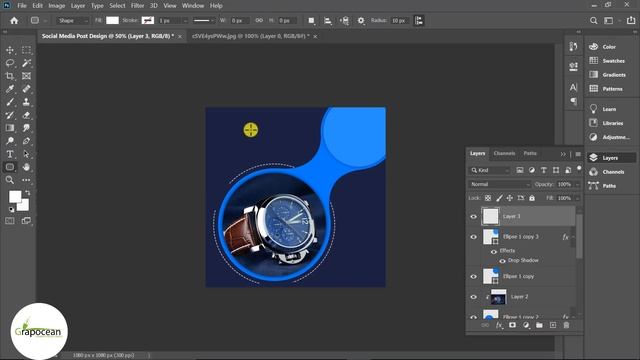Select the History Brush tool

pyautogui.click(x=10, y=115)
